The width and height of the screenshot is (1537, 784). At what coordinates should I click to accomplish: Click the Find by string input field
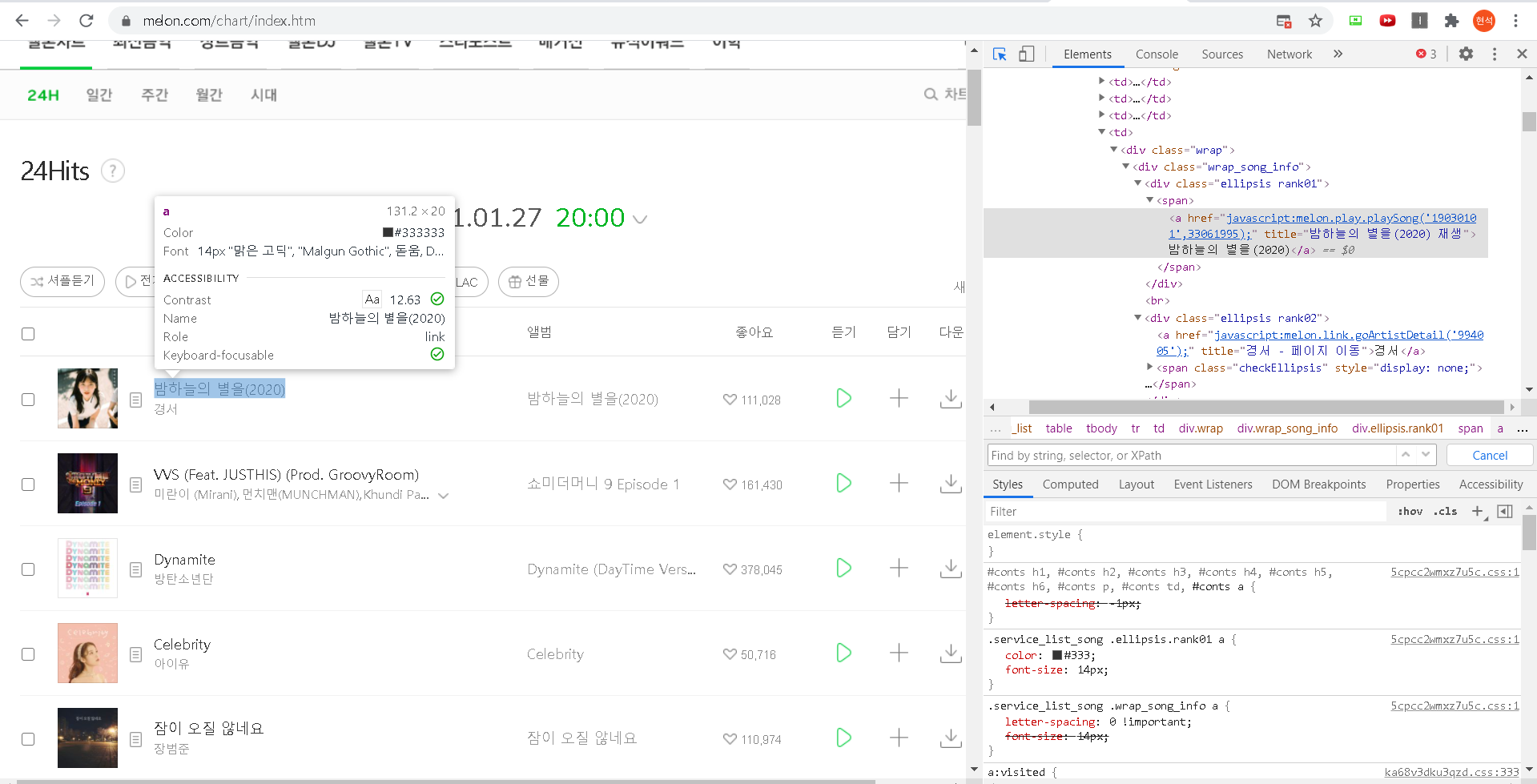click(1190, 455)
